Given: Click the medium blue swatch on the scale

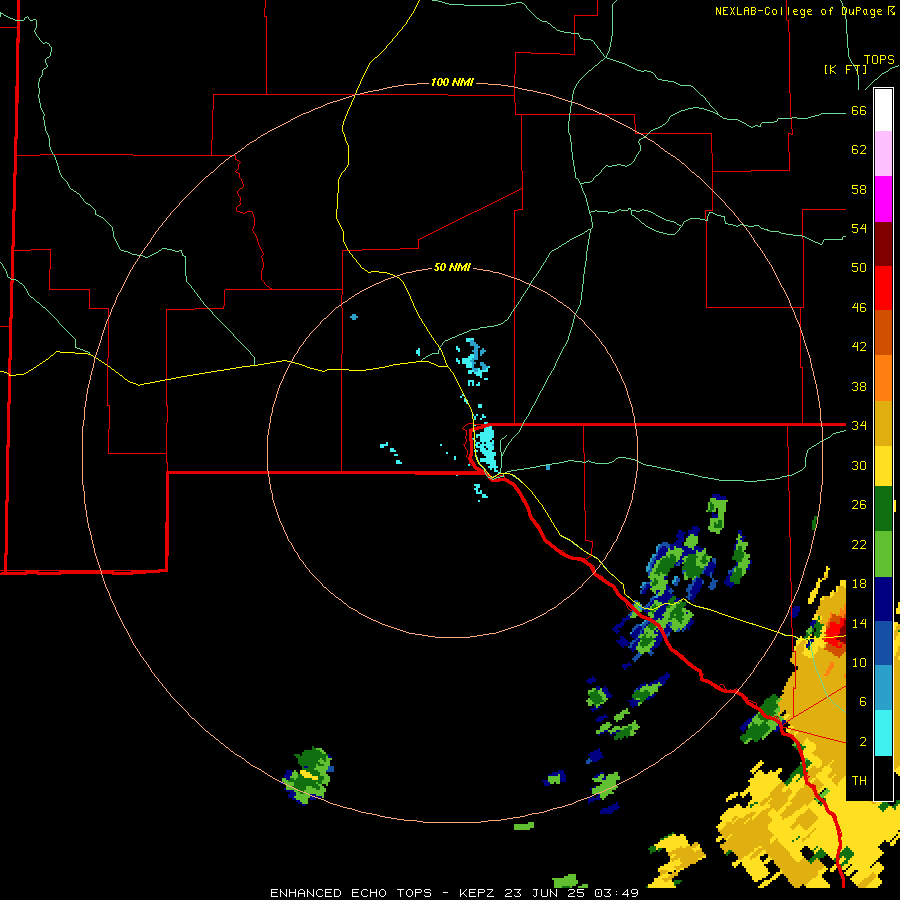Looking at the screenshot, I should (x=883, y=643).
